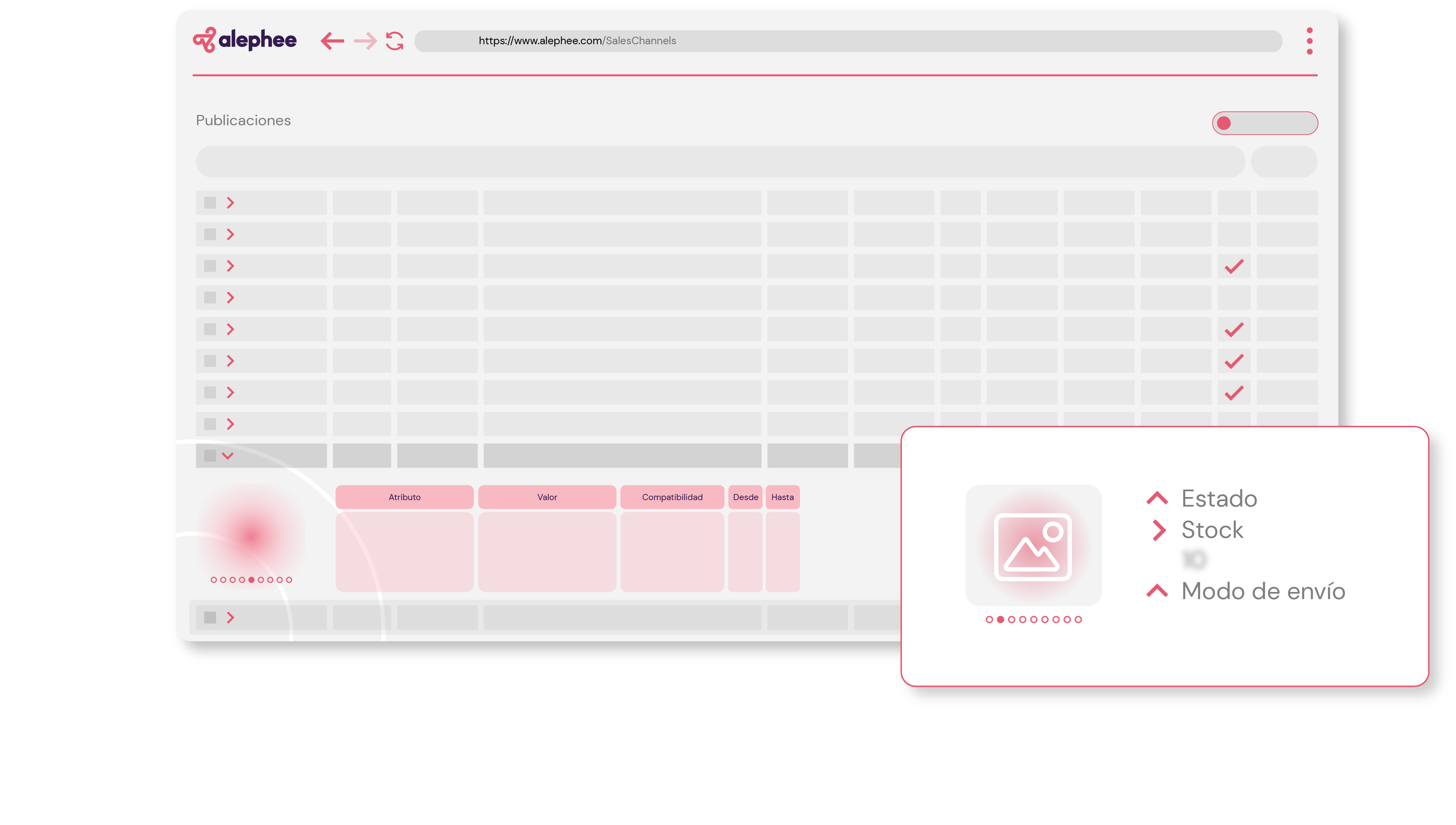
Task: Collapse the Estado section chevron
Action: click(1157, 498)
